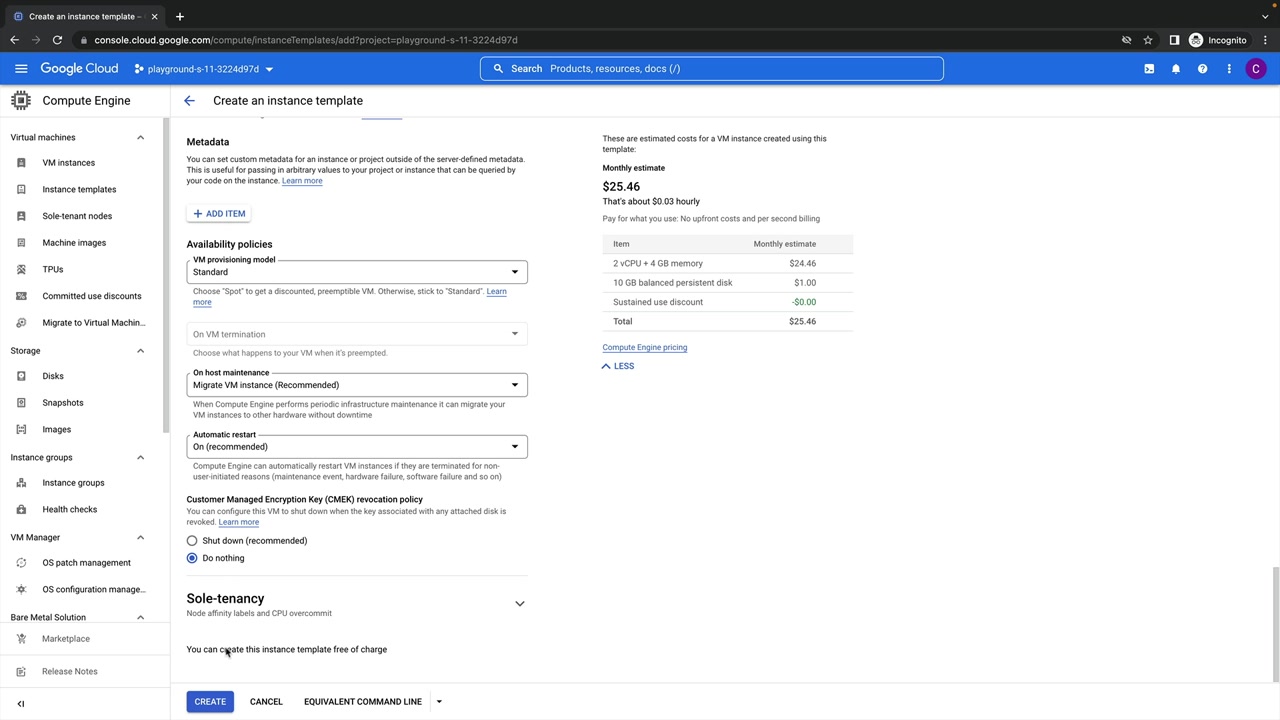1280x720 pixels.
Task: Click the purple account avatar icon
Action: (x=1256, y=69)
